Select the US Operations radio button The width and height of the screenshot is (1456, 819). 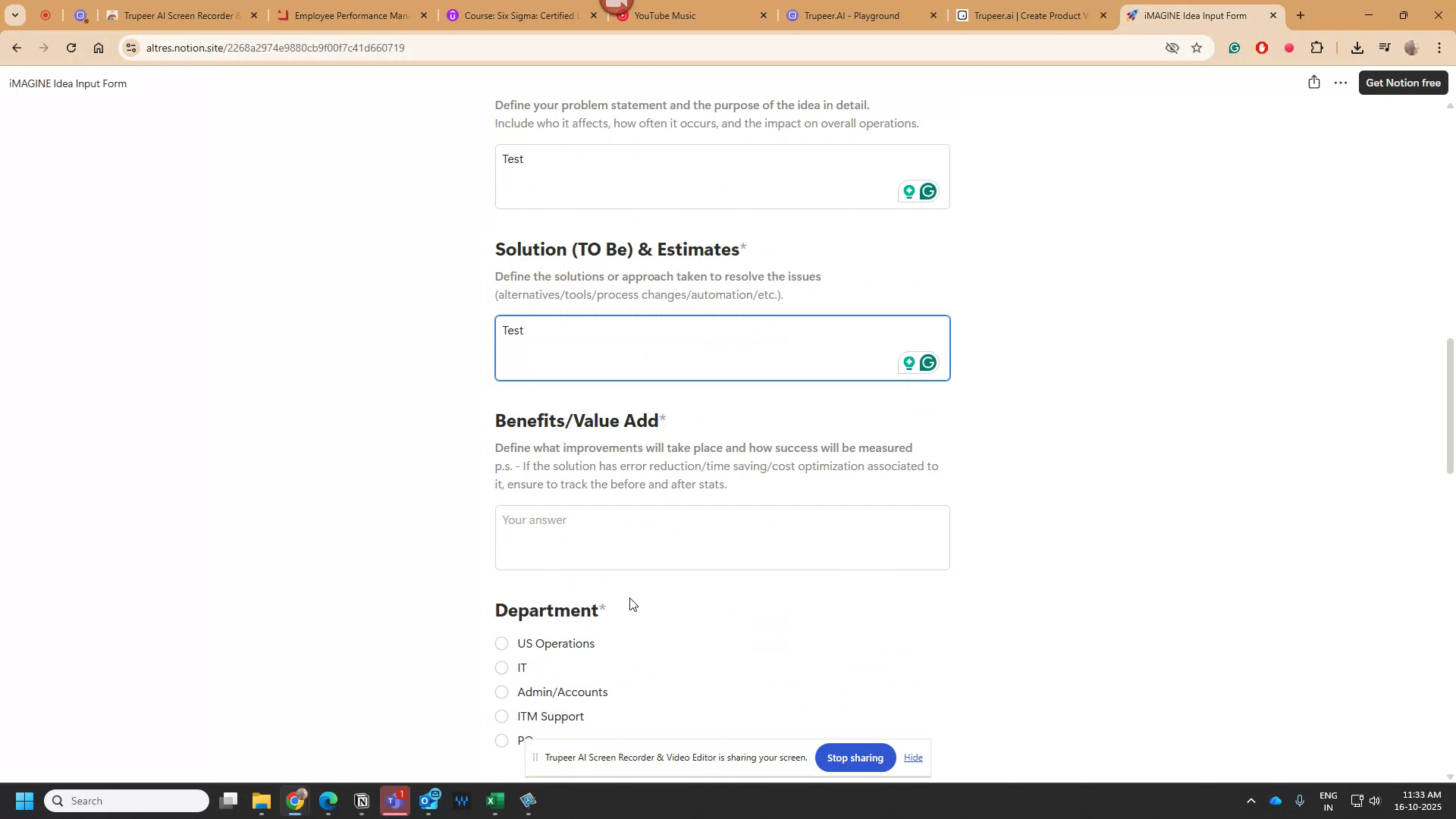coord(501,643)
